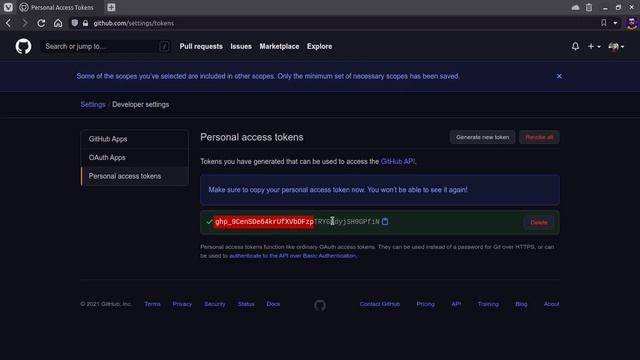640x360 pixels.
Task: Open notifications bell
Action: (x=575, y=47)
